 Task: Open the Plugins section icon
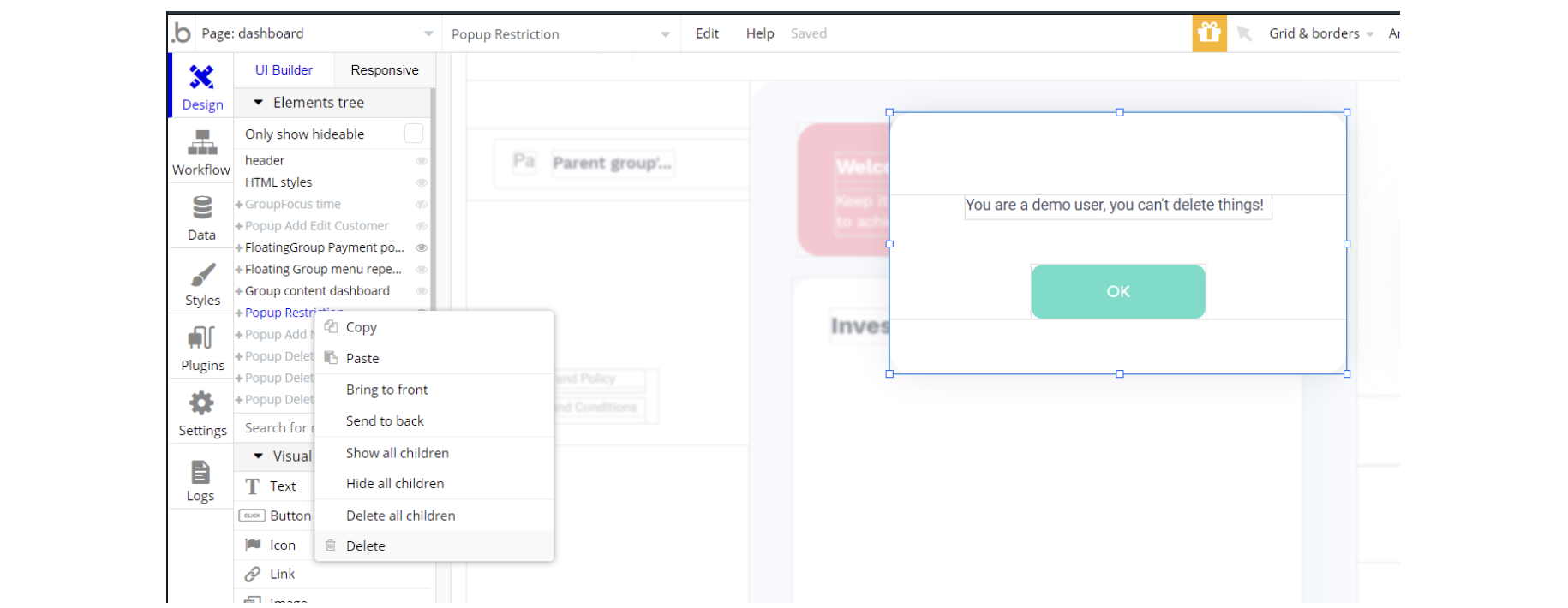point(201,338)
